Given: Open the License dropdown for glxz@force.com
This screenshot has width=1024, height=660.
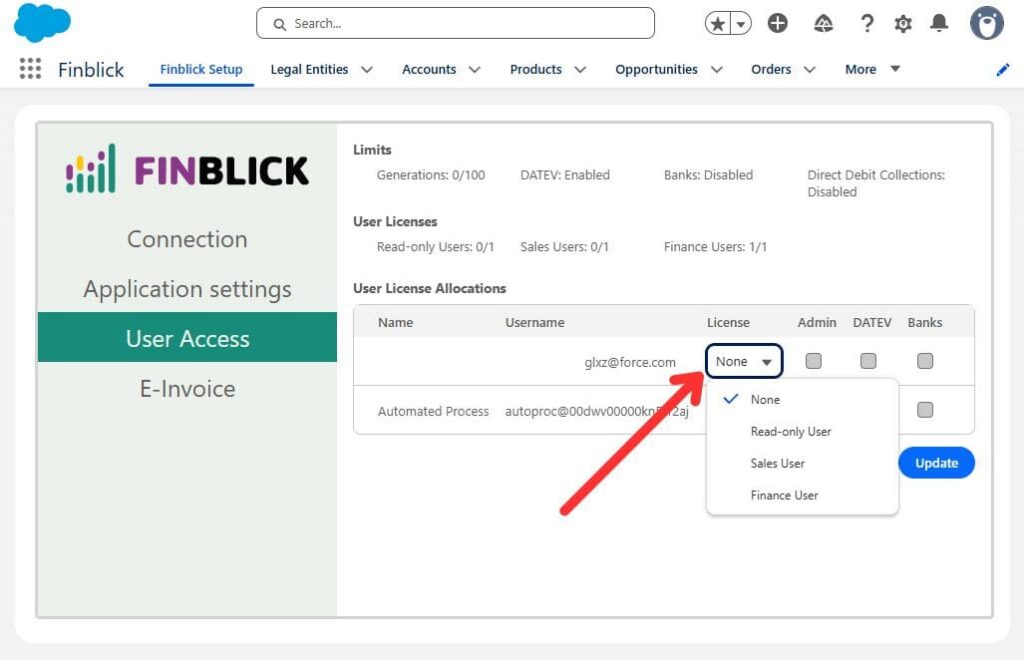Looking at the screenshot, I should 744,361.
